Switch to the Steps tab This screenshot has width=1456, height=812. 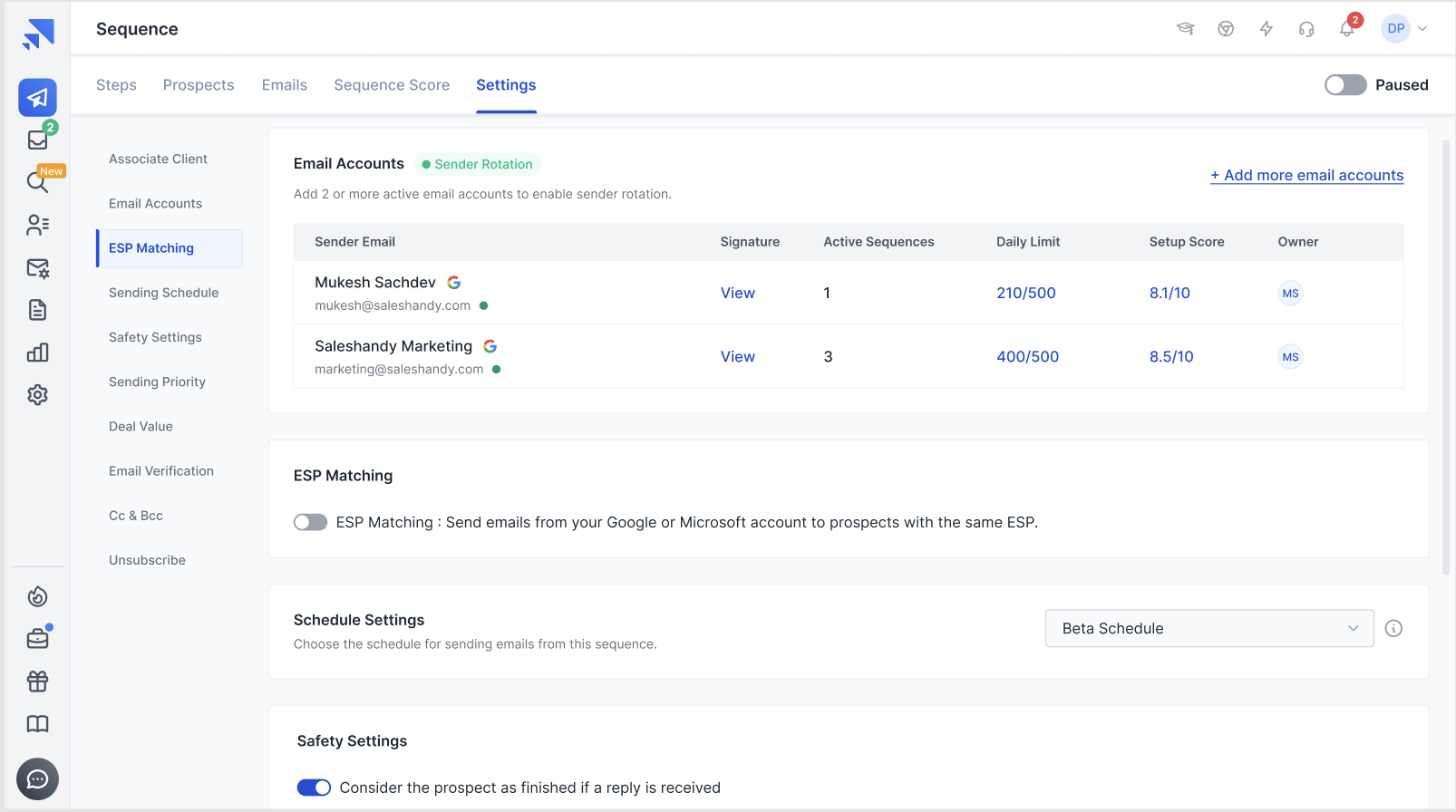116,85
